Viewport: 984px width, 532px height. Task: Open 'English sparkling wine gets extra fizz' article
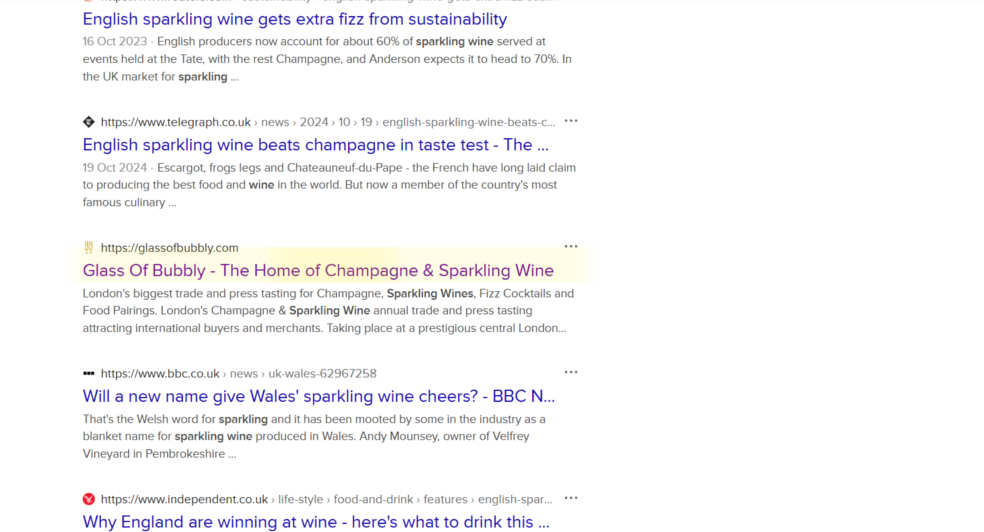[295, 19]
